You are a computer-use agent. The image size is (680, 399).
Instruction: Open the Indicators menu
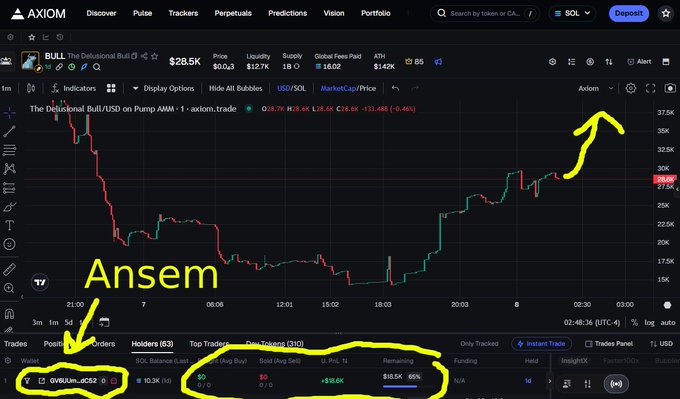point(74,88)
